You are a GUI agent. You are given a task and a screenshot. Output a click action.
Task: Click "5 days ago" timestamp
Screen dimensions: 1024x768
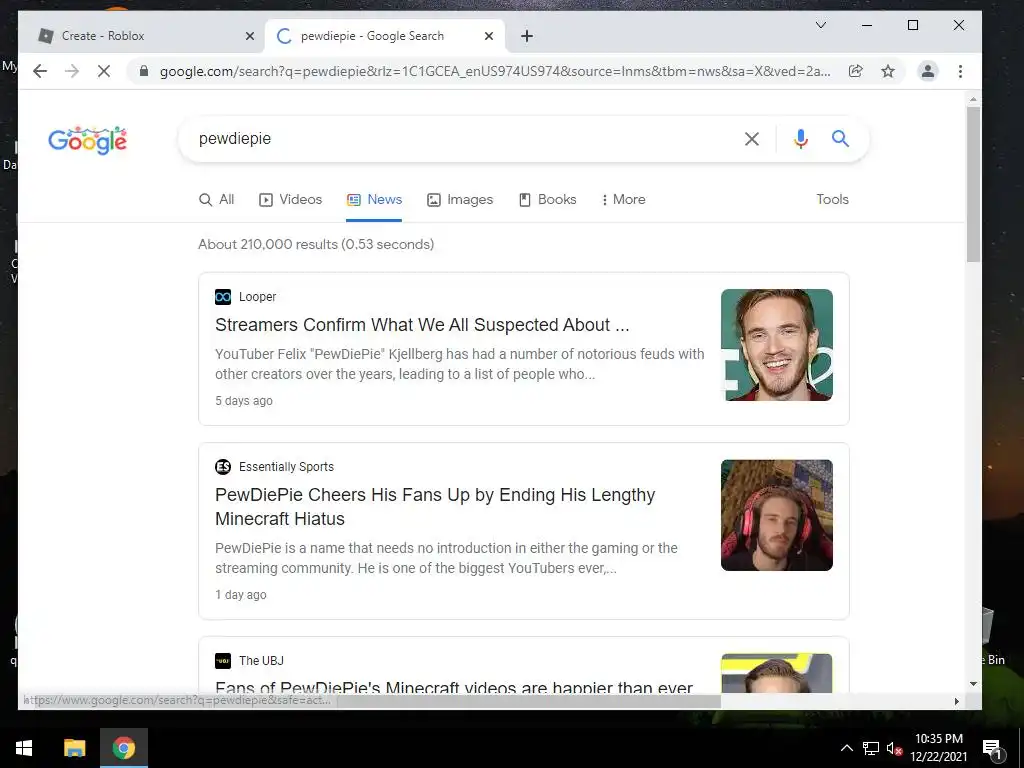click(244, 401)
